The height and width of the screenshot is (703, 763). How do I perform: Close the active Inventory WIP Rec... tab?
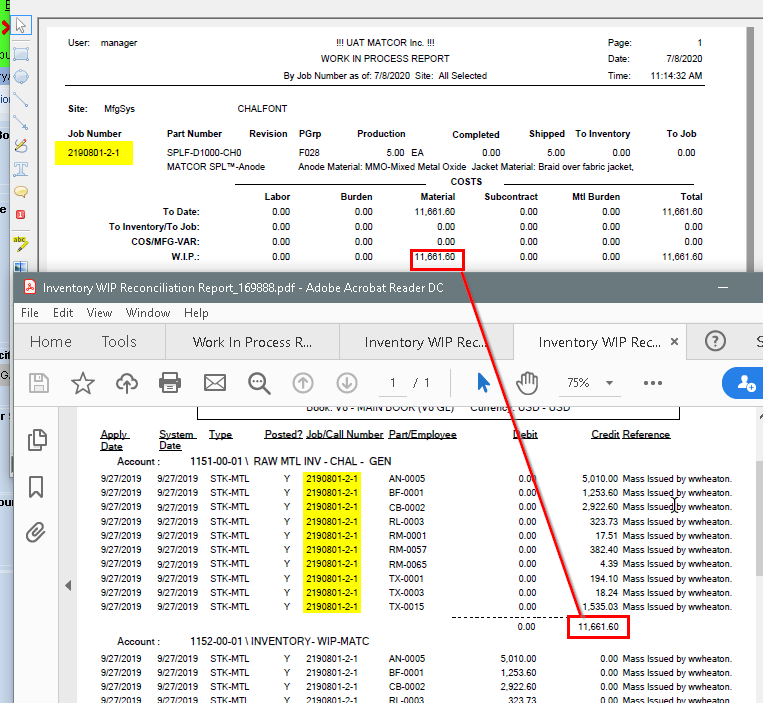[674, 342]
